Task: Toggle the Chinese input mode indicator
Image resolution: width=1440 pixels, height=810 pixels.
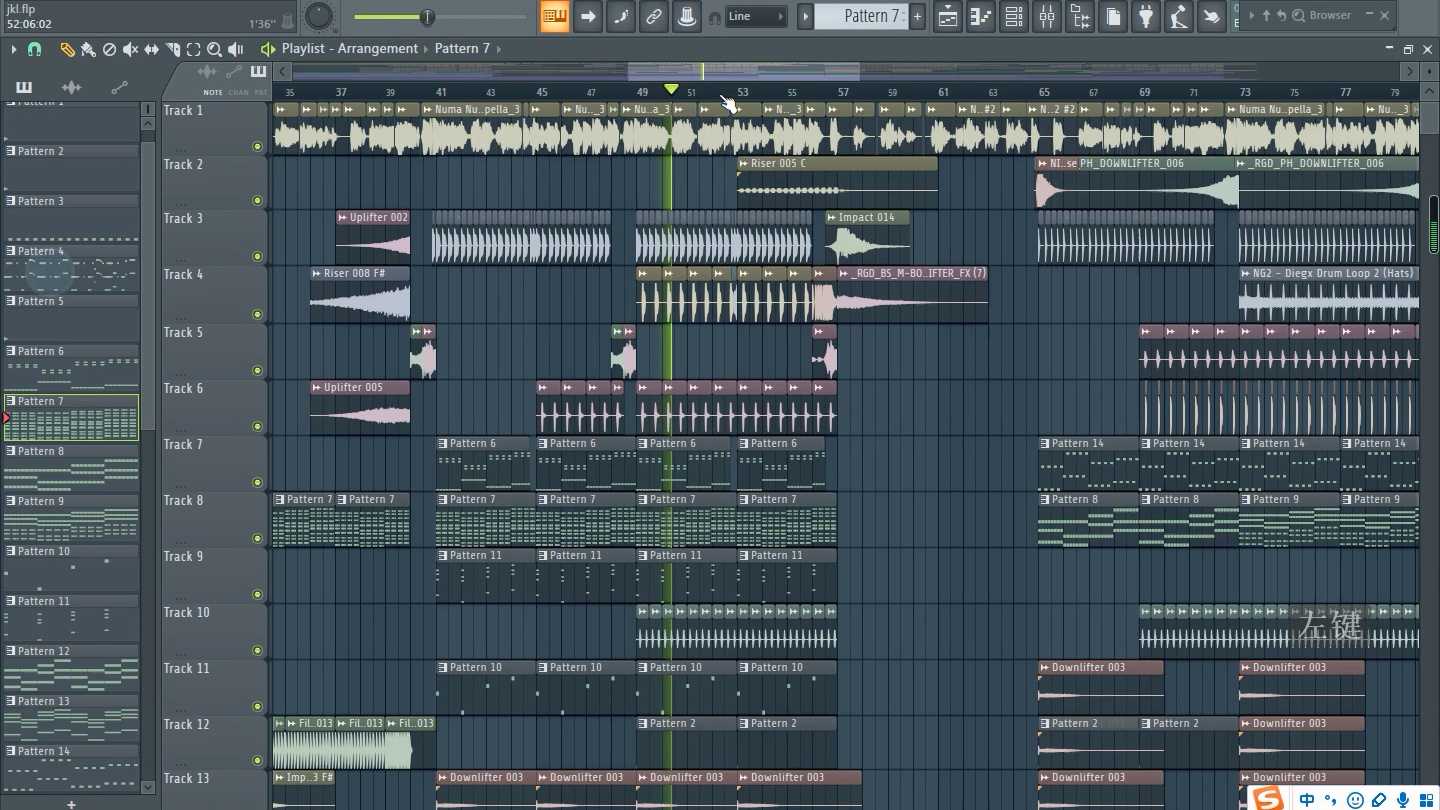Action: 1307,799
